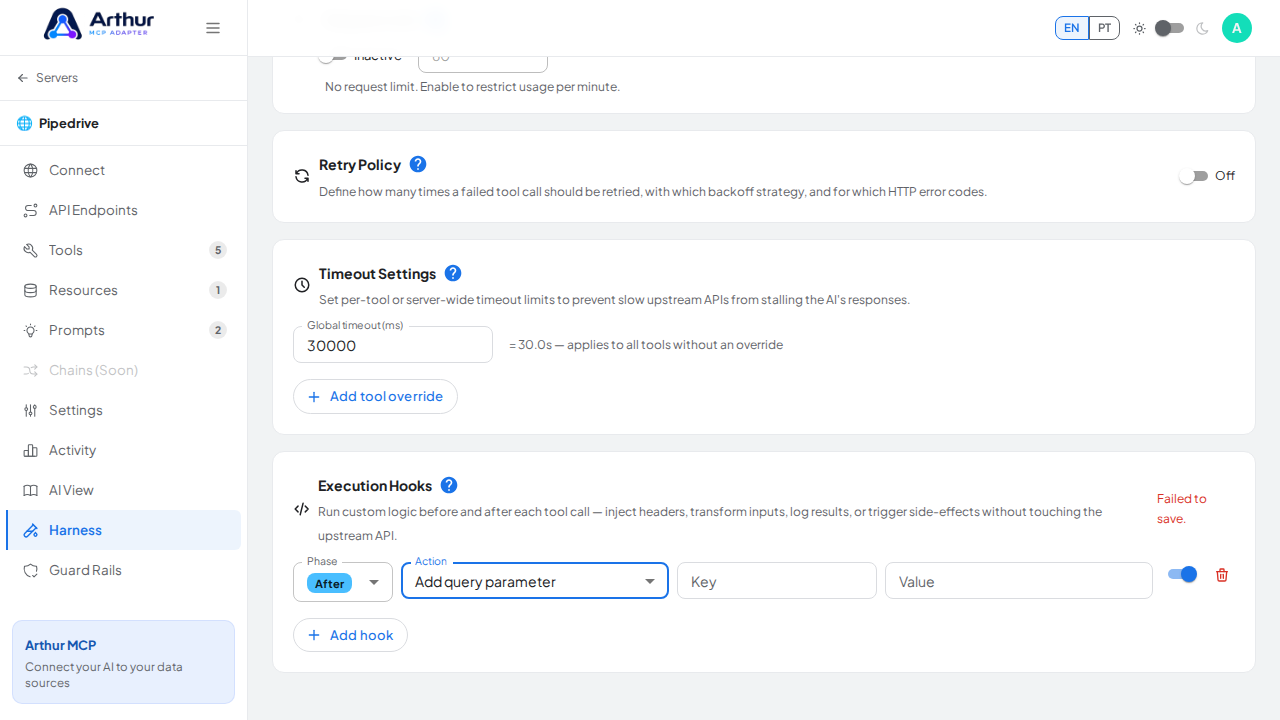
Task: Click the Retry Policy Off label
Action: pos(1225,176)
